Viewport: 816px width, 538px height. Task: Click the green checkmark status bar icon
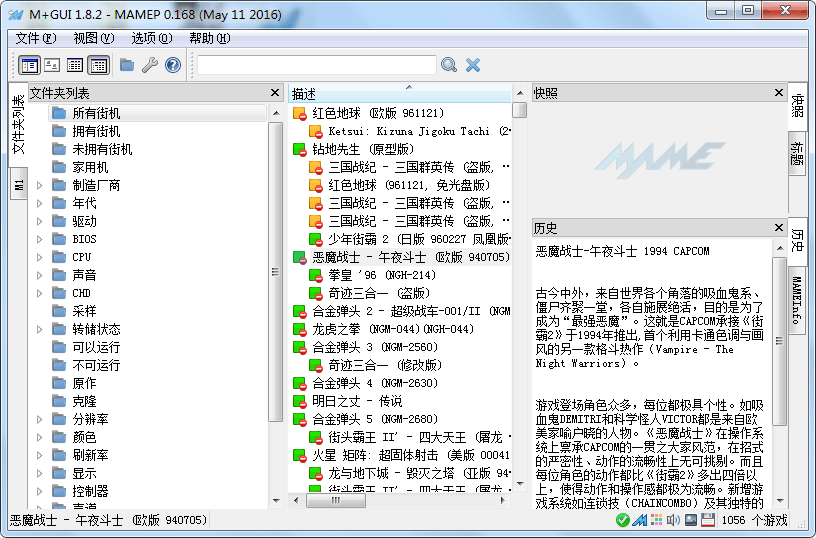coord(622,520)
